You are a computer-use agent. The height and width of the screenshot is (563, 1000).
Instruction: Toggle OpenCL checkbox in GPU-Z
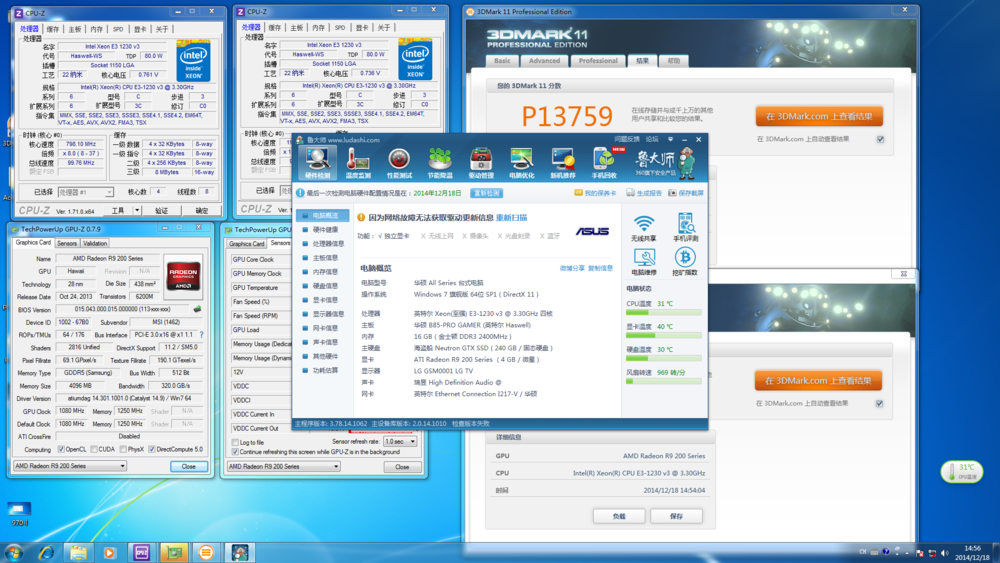click(61, 450)
